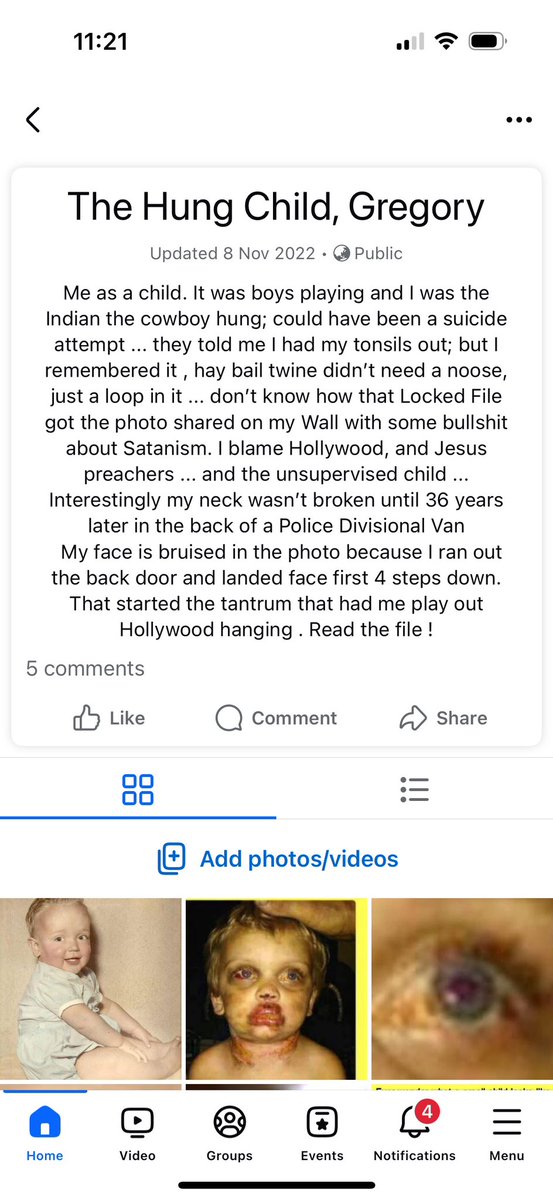Open the close-up eye photo thumbnail

pos(462,989)
